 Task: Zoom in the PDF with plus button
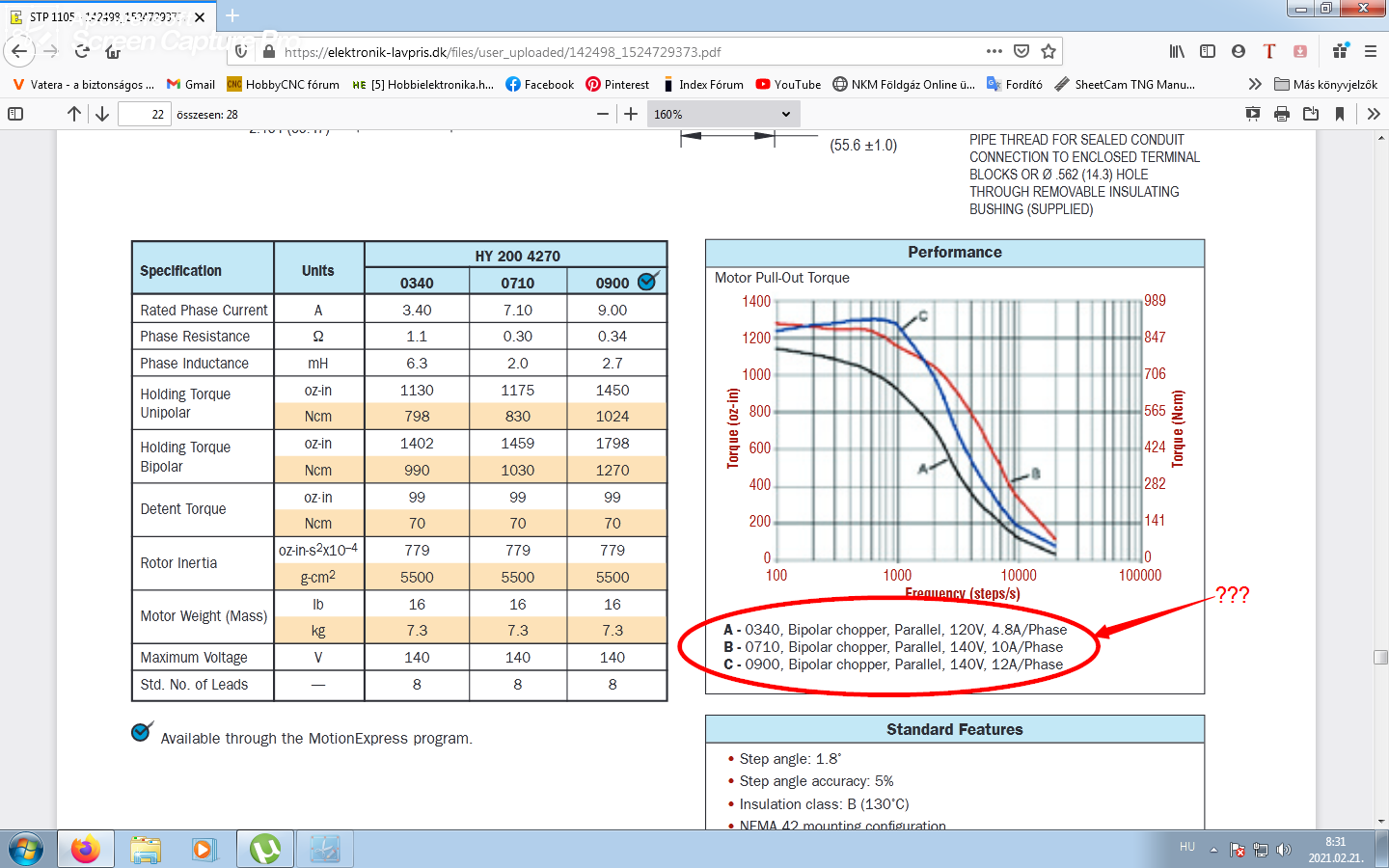pyautogui.click(x=631, y=114)
